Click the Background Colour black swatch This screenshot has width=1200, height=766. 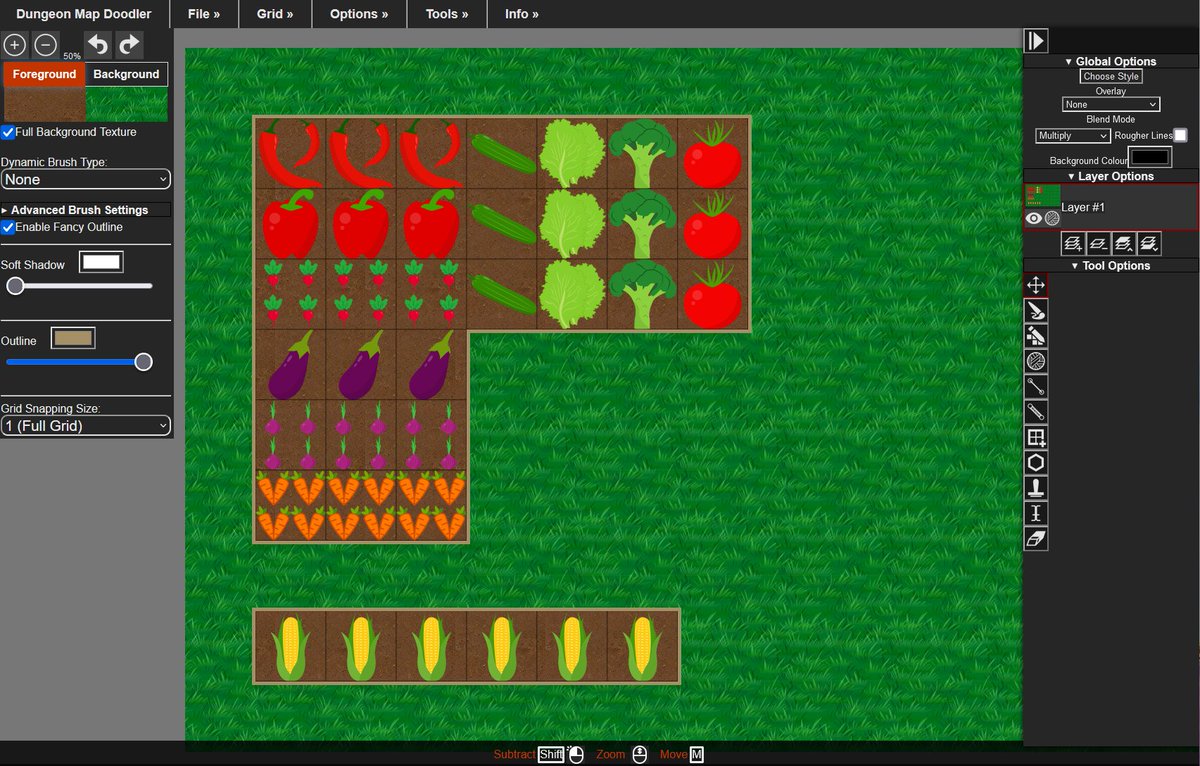1149,157
